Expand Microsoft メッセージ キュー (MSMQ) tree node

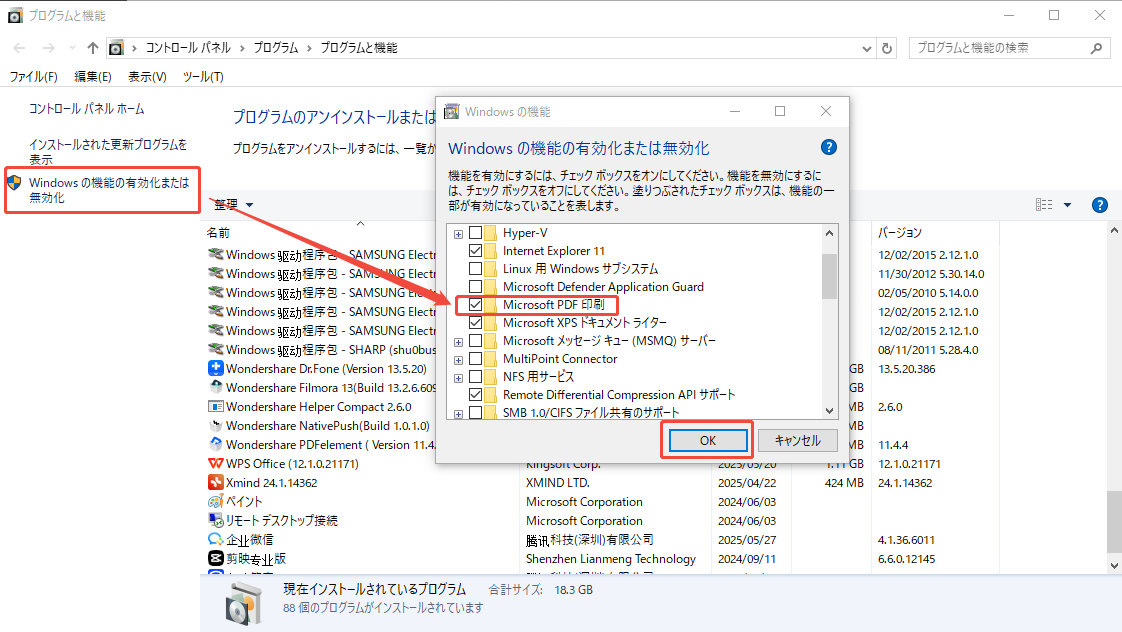458,342
